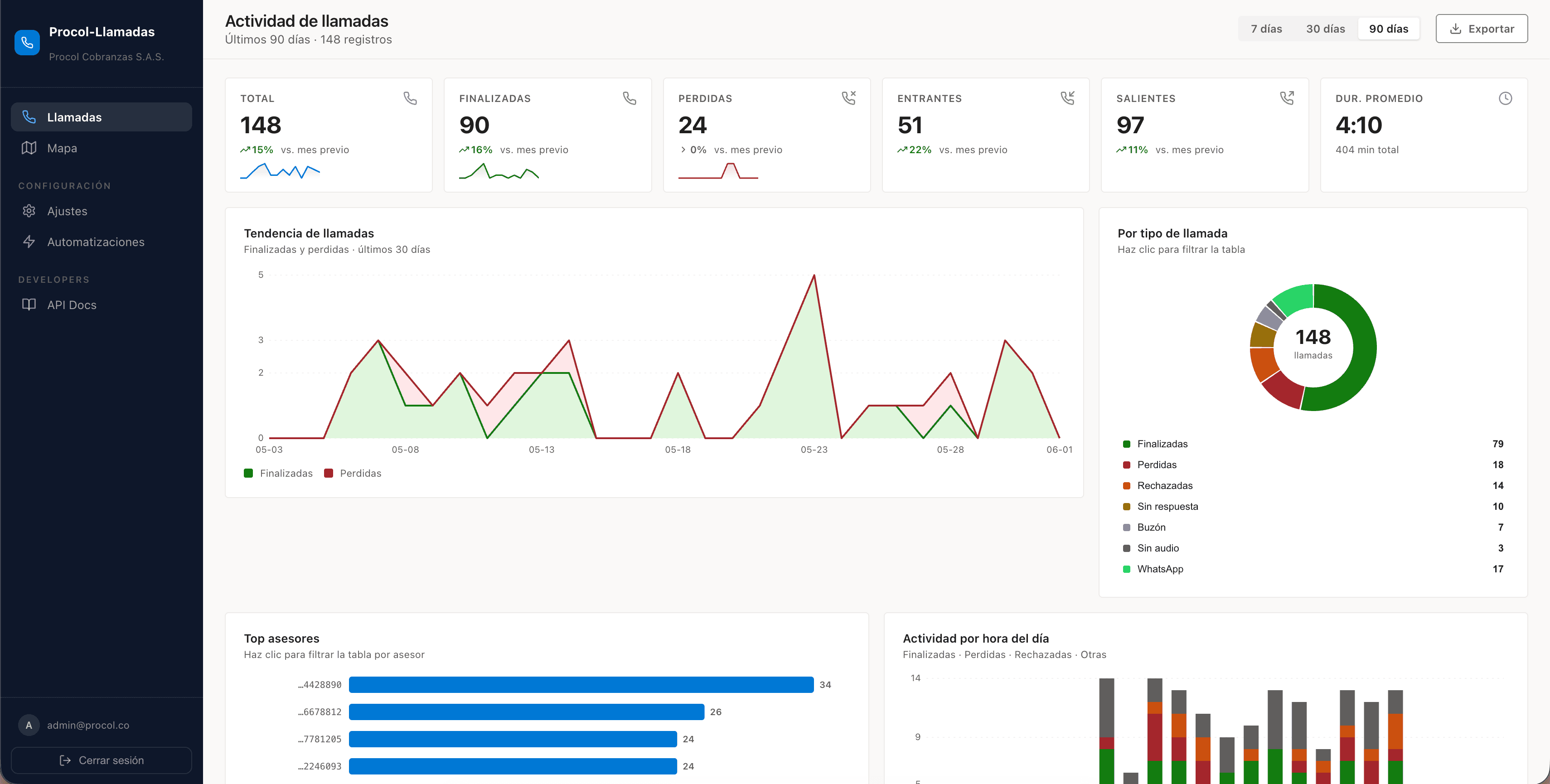Filter table by Finalizadas call type
Viewport: 1550px width, 784px height.
(1313, 444)
